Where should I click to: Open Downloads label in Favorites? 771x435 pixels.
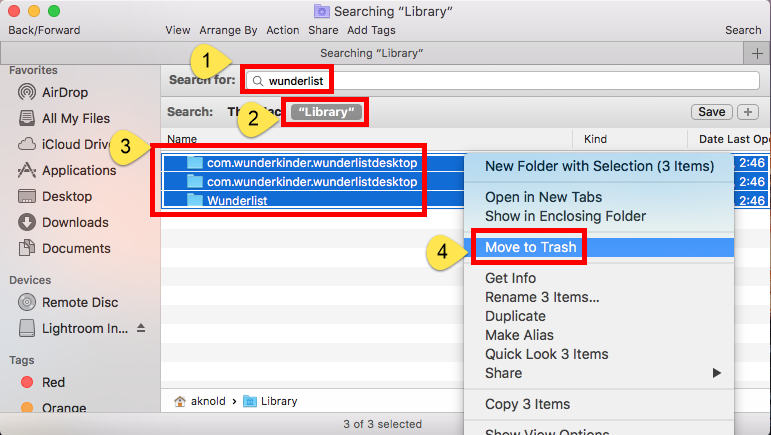click(75, 222)
